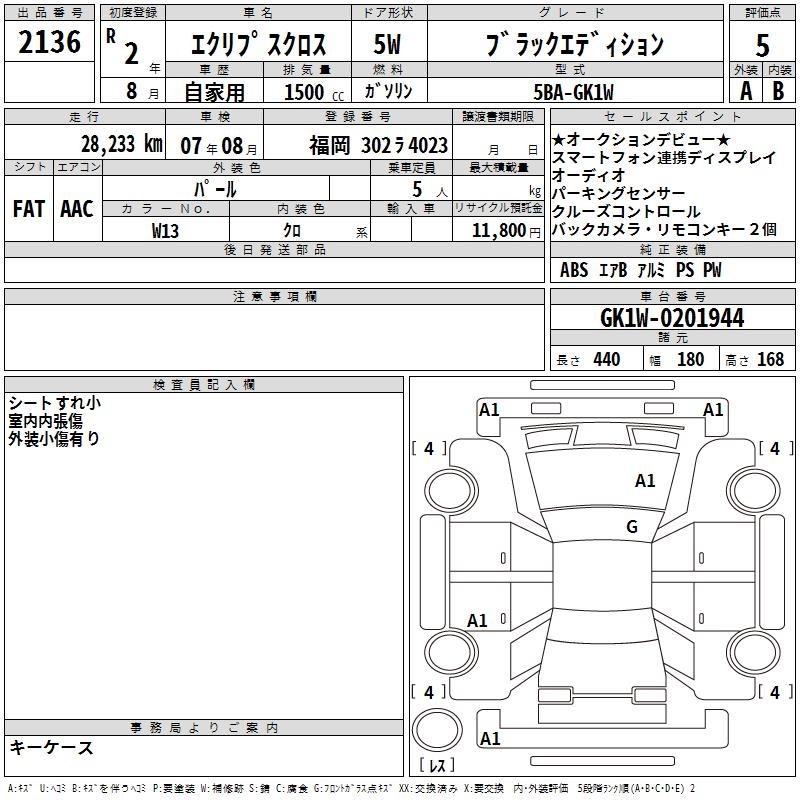Click the G mark on the windshield

click(x=631, y=527)
